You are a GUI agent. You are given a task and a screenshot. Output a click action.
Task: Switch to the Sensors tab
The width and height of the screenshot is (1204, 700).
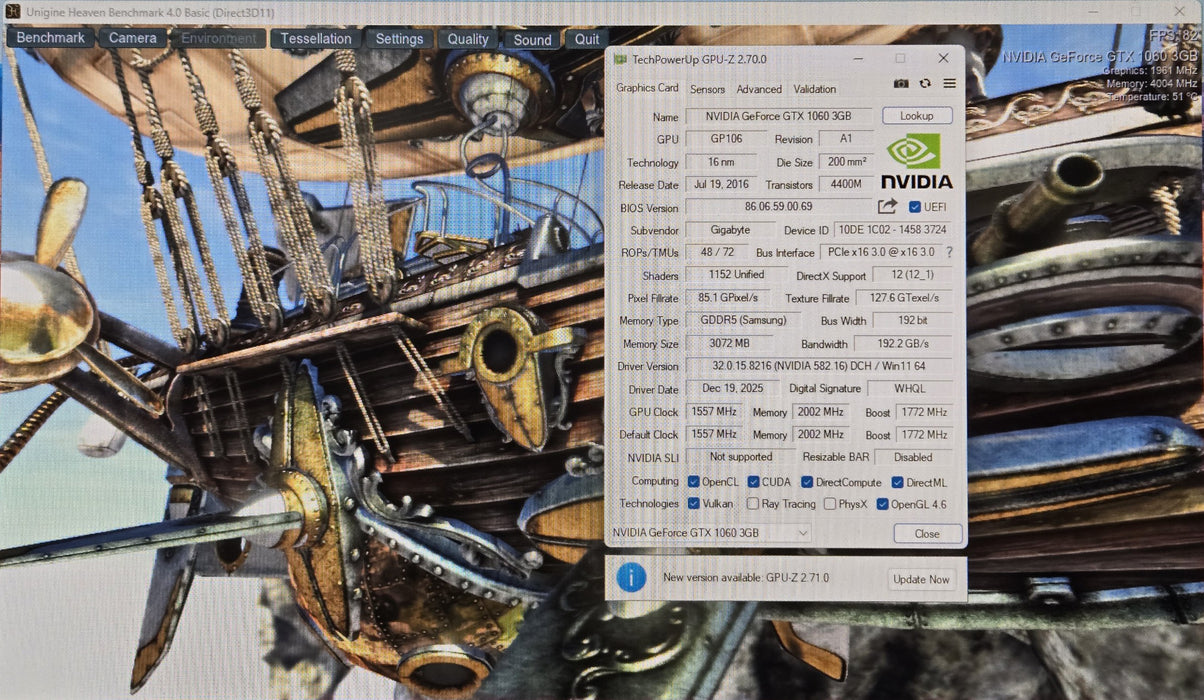[x=707, y=89]
